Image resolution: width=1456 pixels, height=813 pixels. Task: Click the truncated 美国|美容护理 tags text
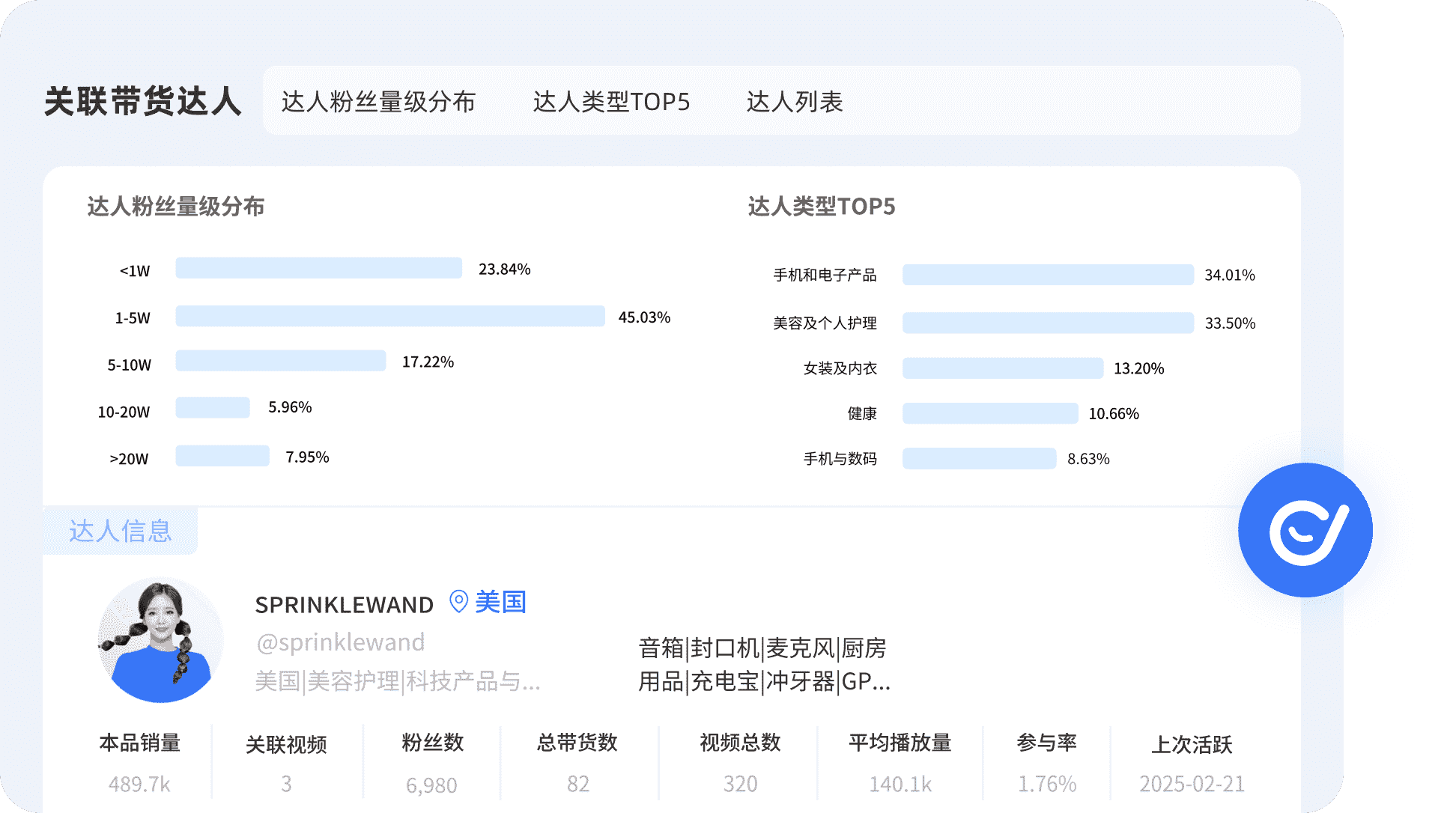pos(397,681)
